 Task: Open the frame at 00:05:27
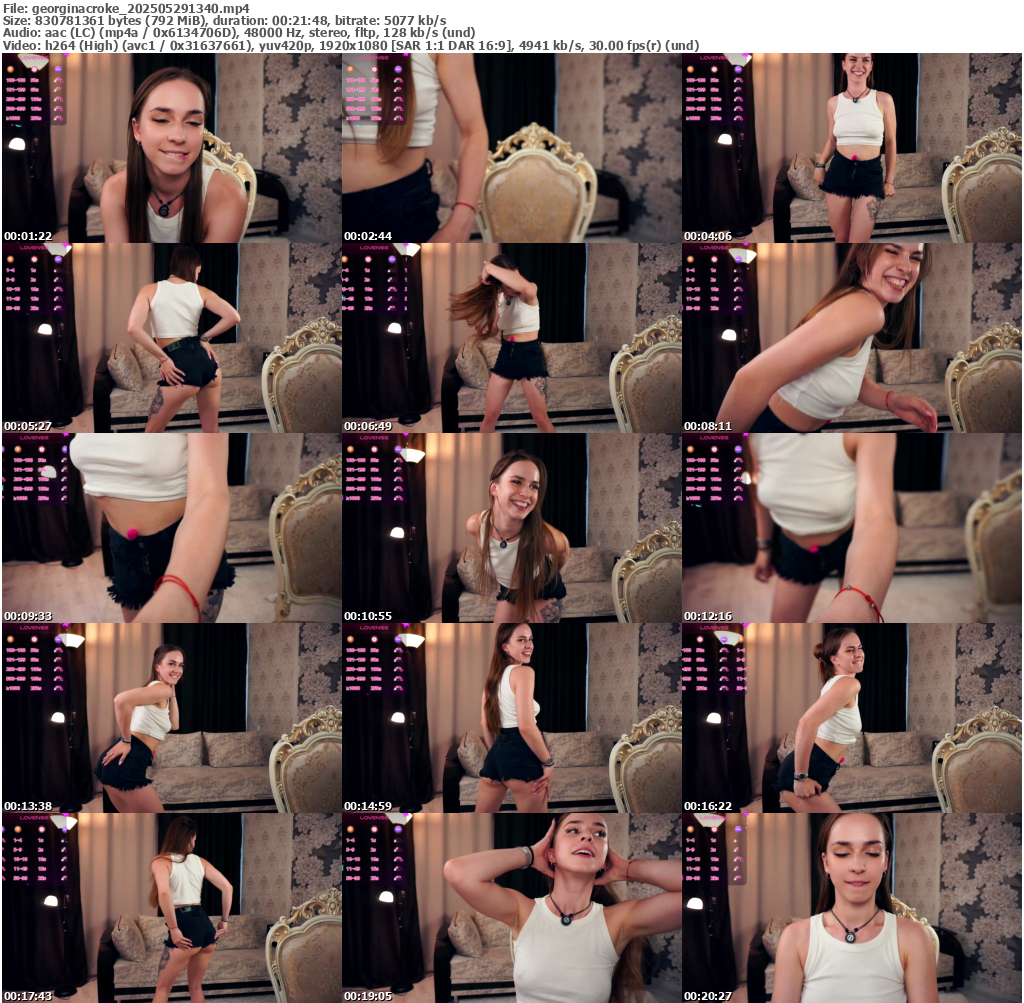pyautogui.click(x=171, y=338)
